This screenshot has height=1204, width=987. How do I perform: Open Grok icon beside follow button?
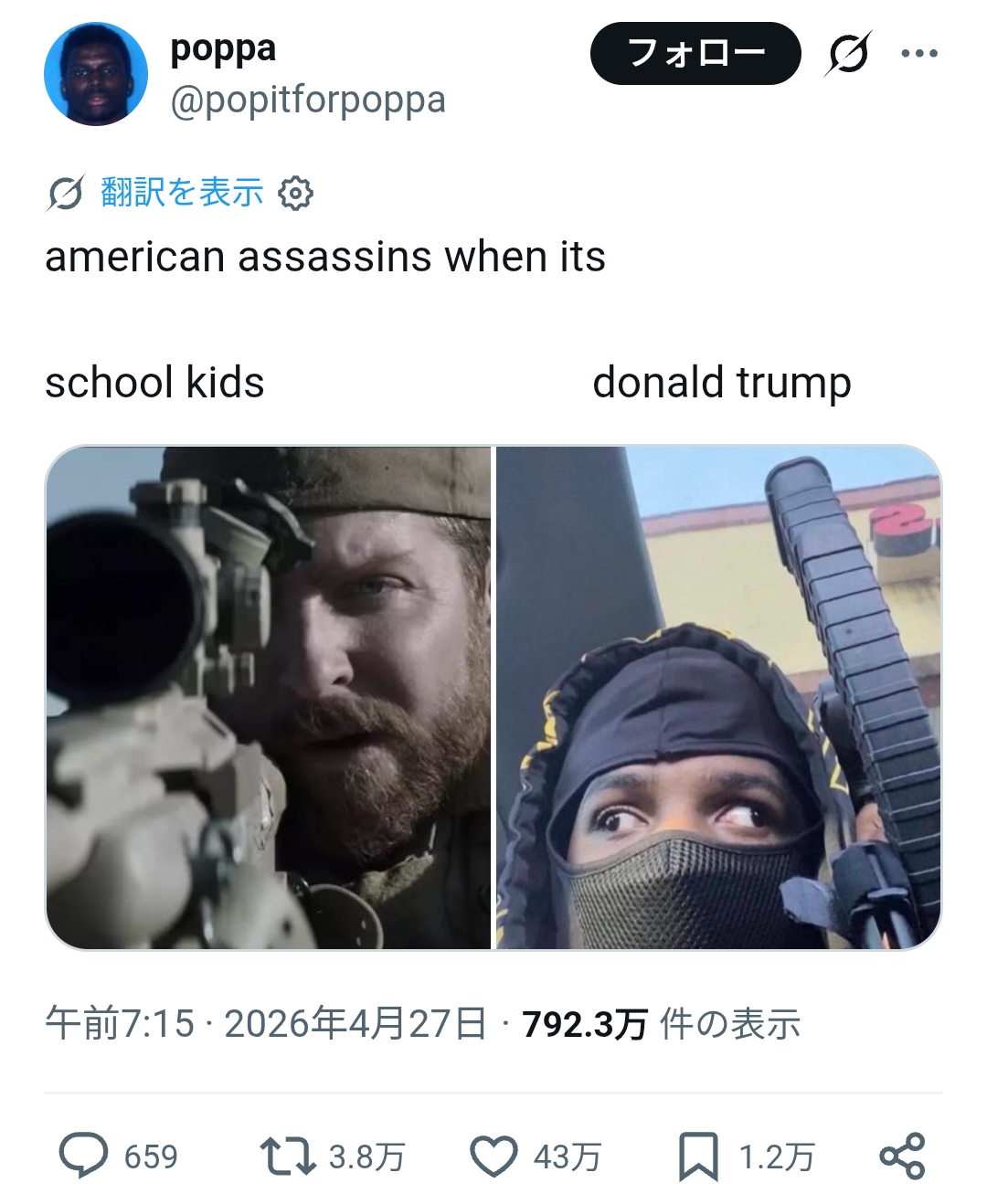click(848, 54)
